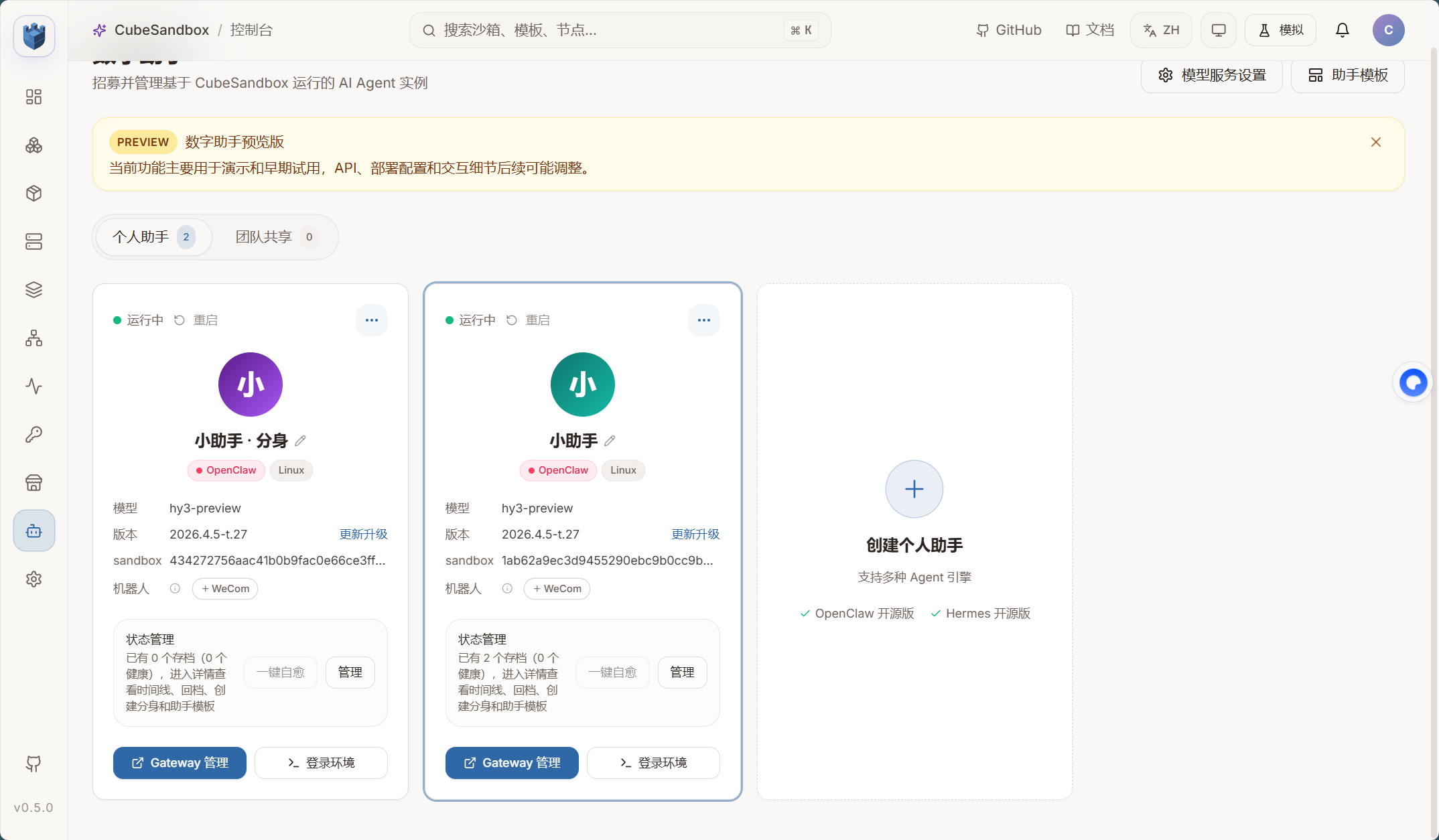Click the CubeSandbox logo in sidebar
This screenshot has width=1439, height=840.
point(34,36)
